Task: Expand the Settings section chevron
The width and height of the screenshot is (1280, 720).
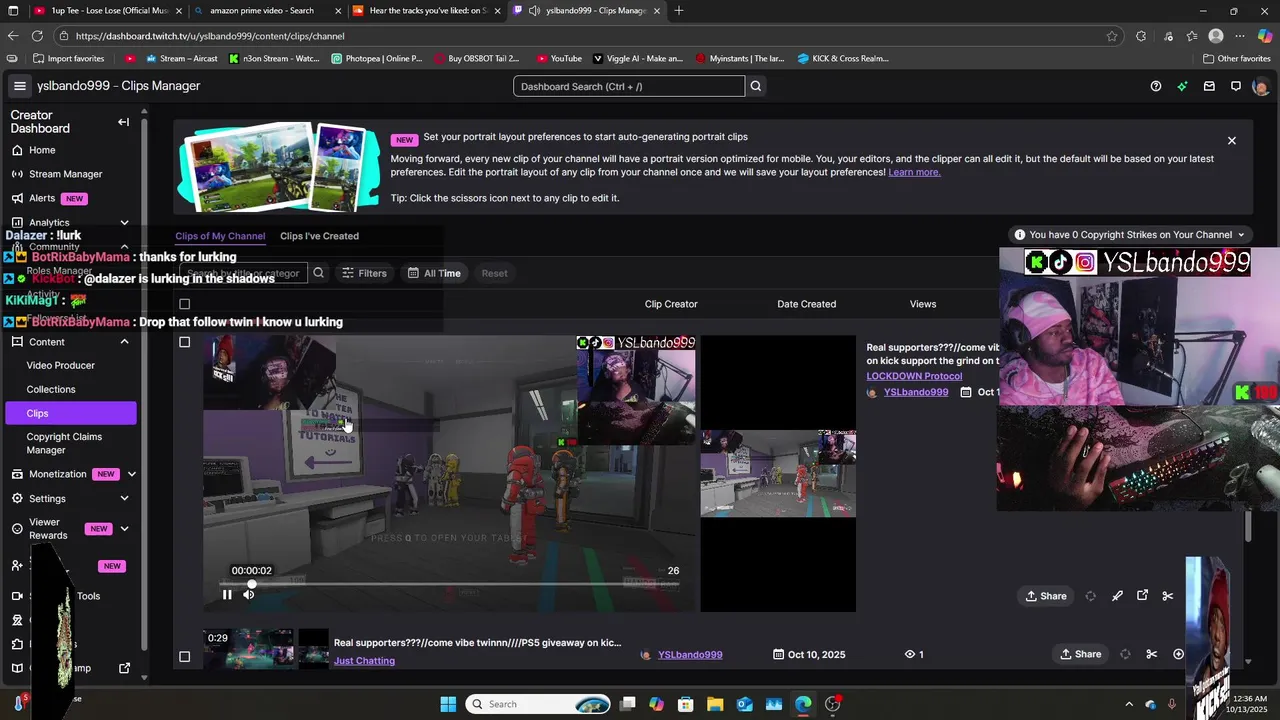Action: pos(124,498)
